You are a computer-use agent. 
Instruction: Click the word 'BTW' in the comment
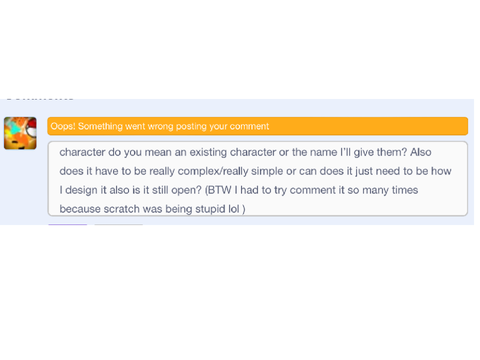pos(219,190)
